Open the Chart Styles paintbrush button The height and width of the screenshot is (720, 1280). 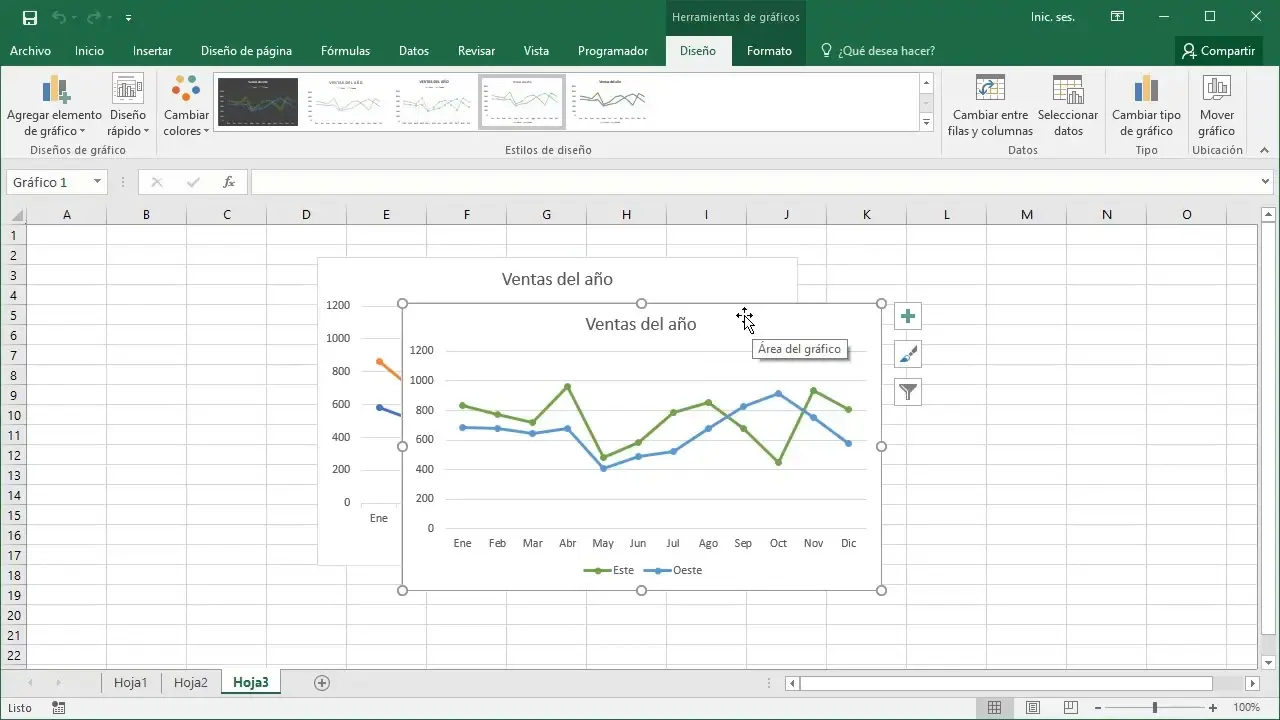pyautogui.click(x=907, y=354)
